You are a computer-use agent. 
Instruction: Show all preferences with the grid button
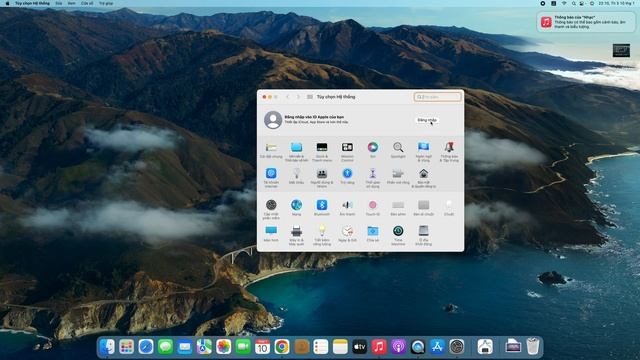[310, 97]
